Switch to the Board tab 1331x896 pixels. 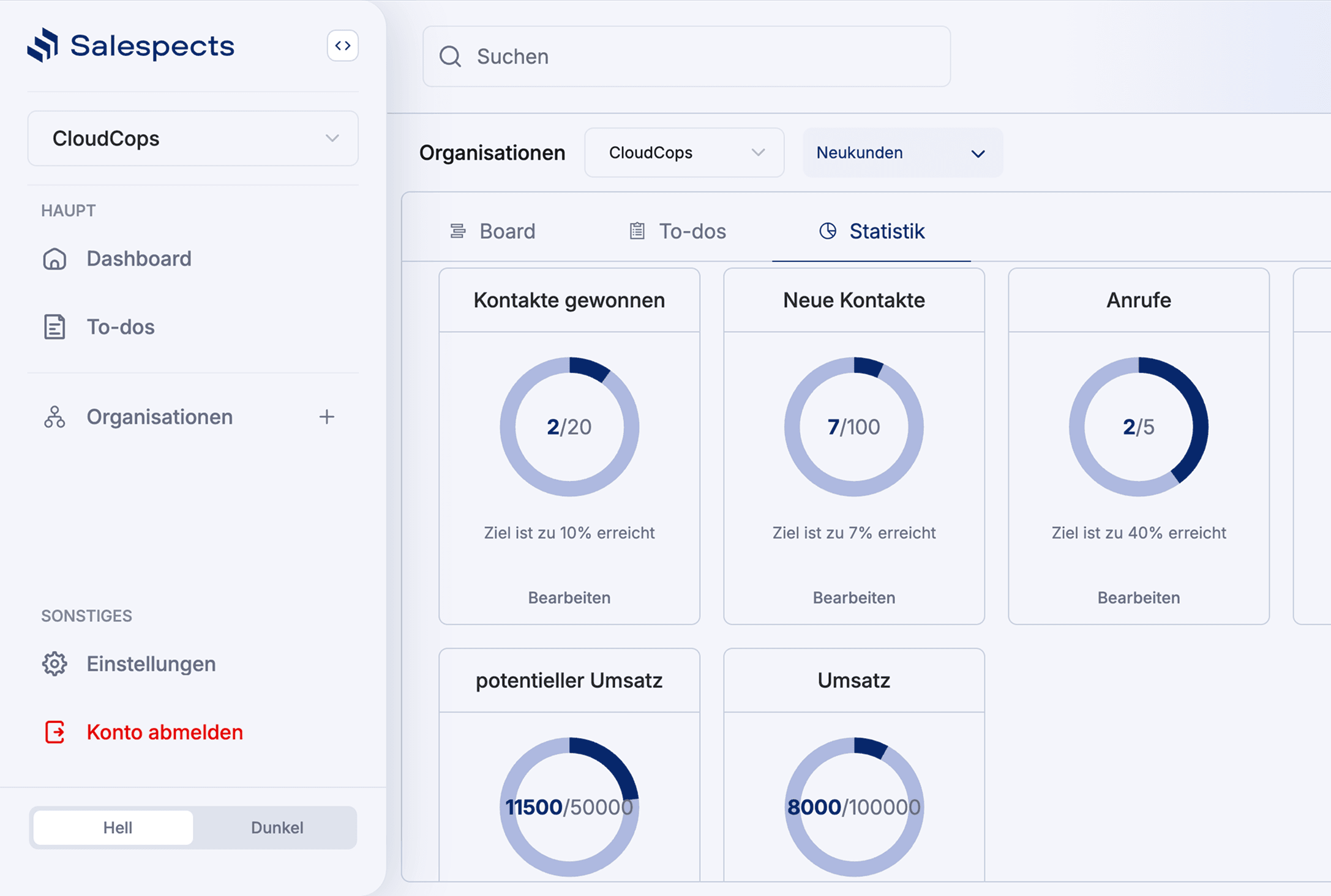[x=493, y=231]
